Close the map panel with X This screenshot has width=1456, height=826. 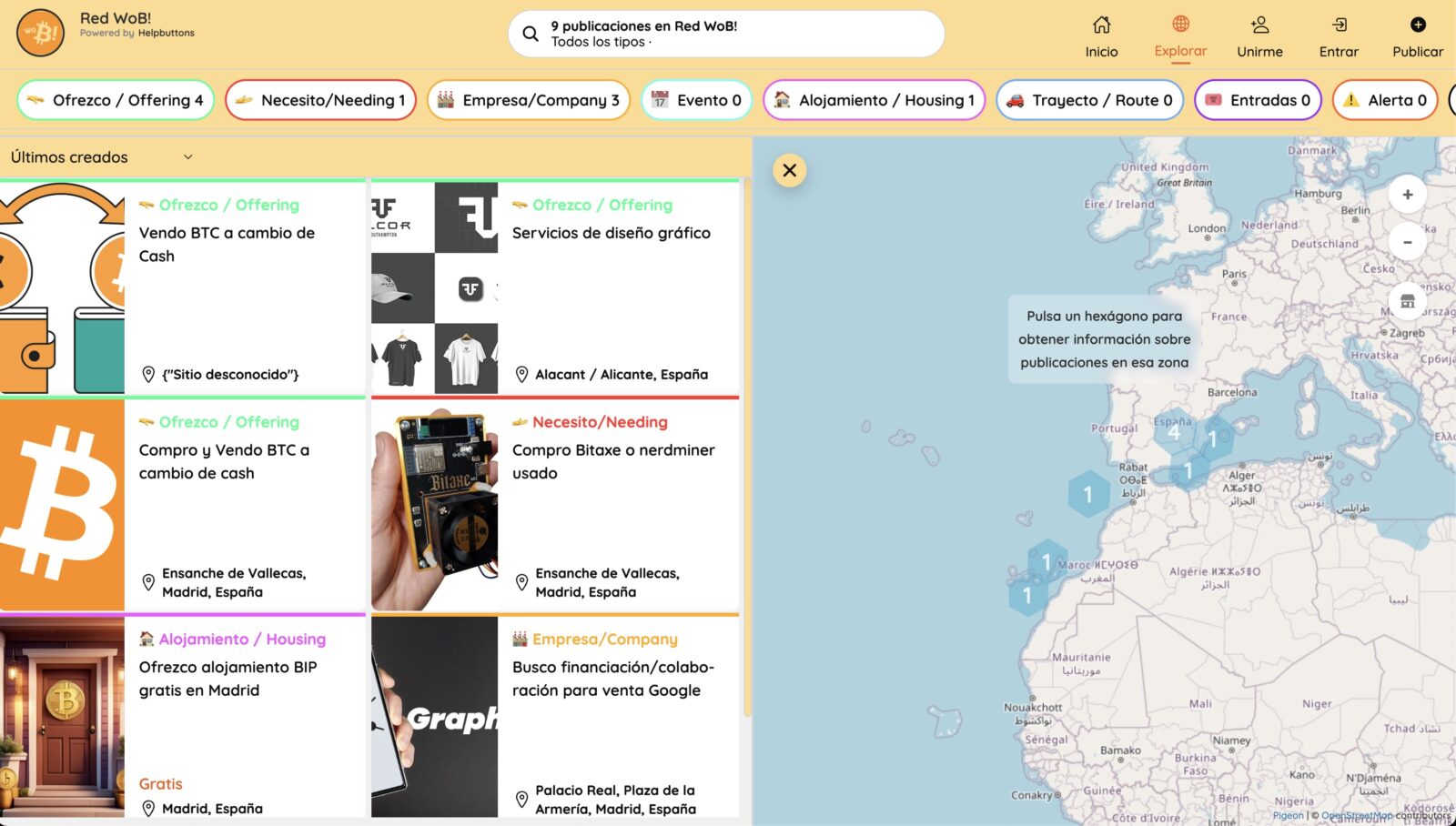coord(789,170)
